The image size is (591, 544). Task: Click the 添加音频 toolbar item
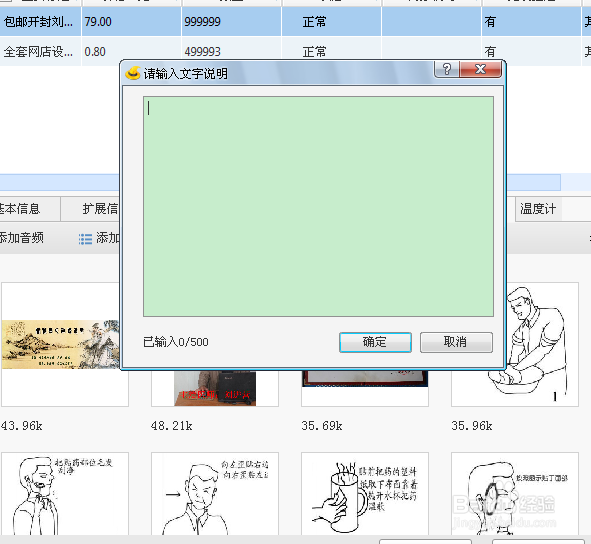tap(21, 238)
